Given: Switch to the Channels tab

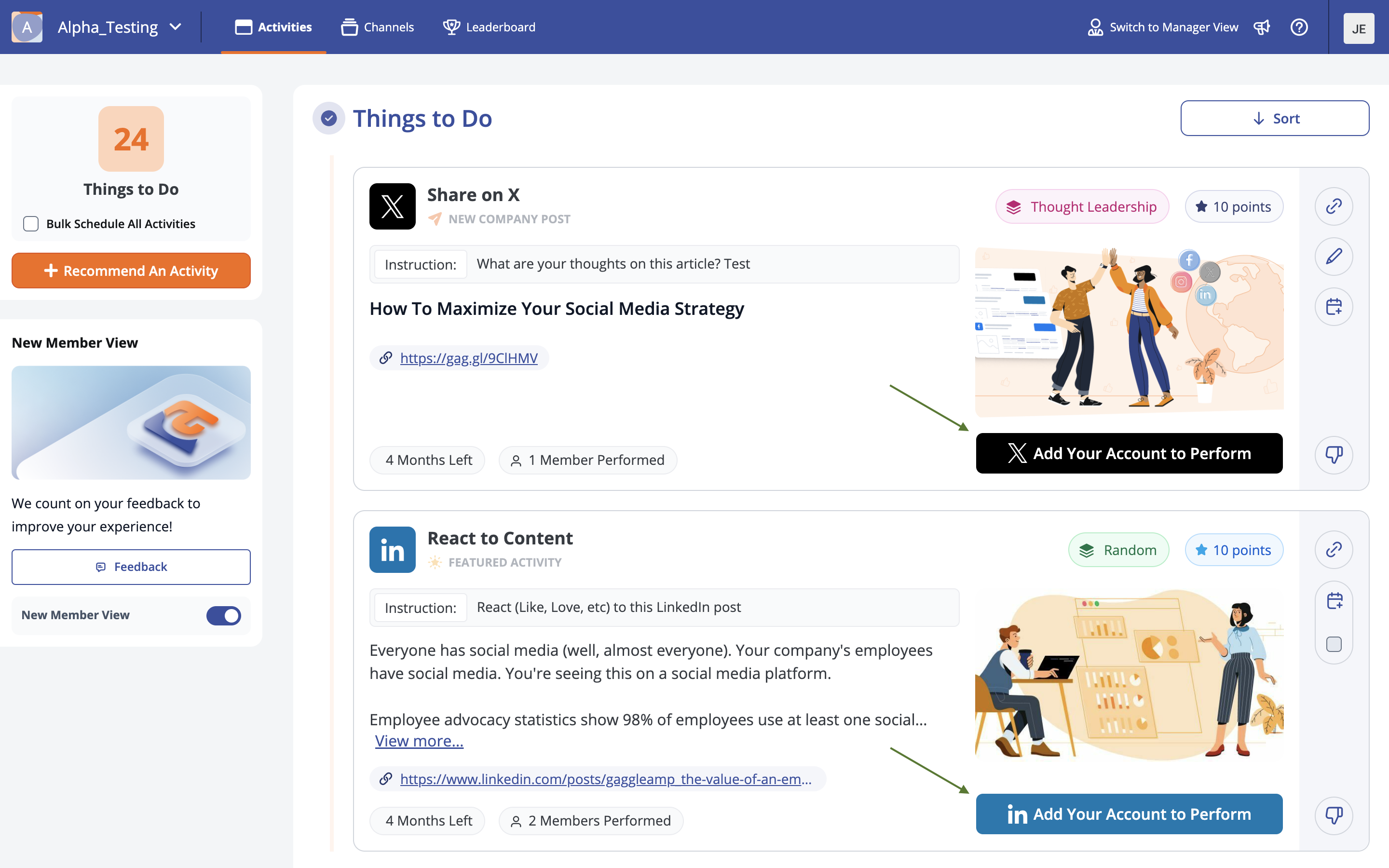Looking at the screenshot, I should pyautogui.click(x=377, y=27).
